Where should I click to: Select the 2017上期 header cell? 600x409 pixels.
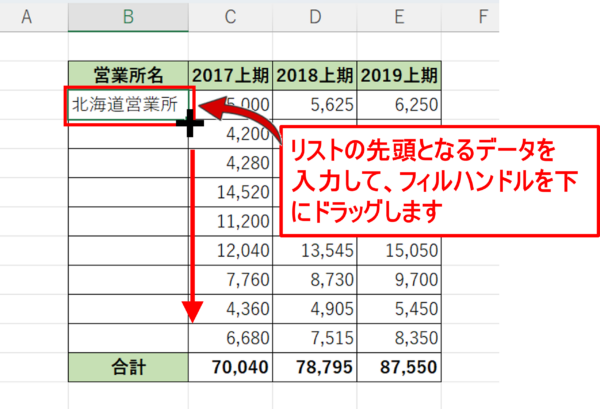(x=231, y=75)
